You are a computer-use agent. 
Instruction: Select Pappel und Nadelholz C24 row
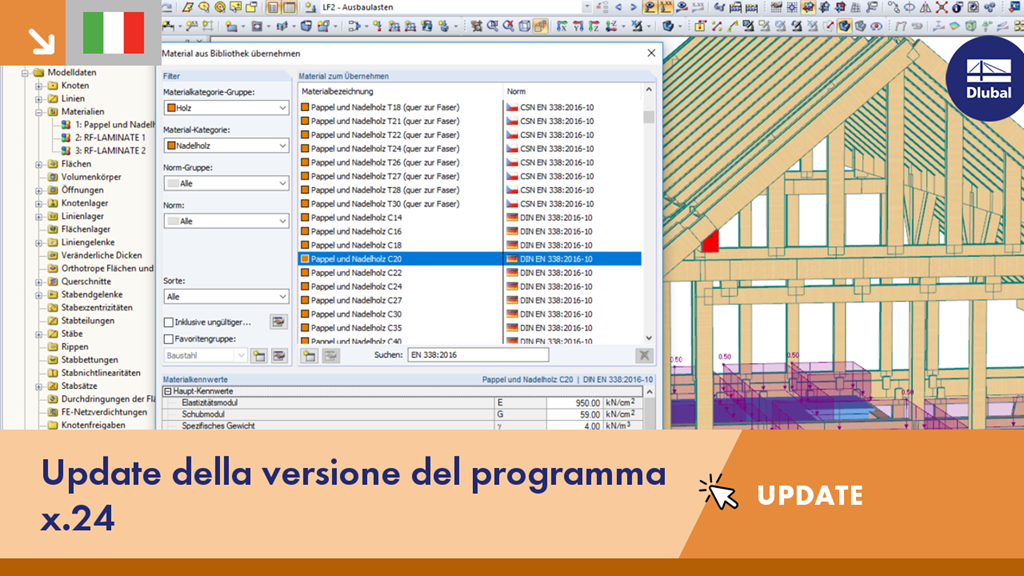pos(470,287)
